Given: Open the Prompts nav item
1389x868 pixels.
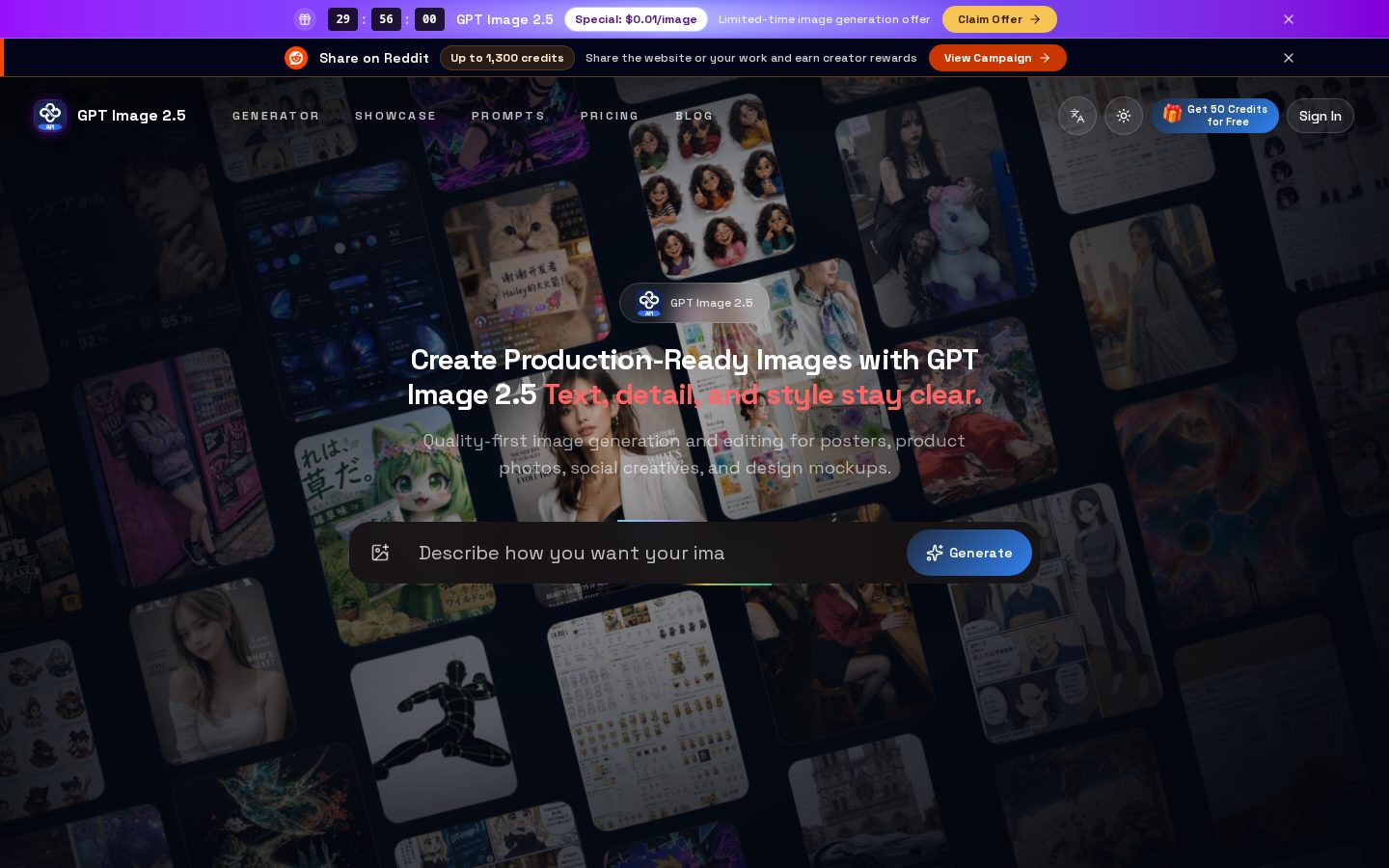Looking at the screenshot, I should click(x=508, y=116).
